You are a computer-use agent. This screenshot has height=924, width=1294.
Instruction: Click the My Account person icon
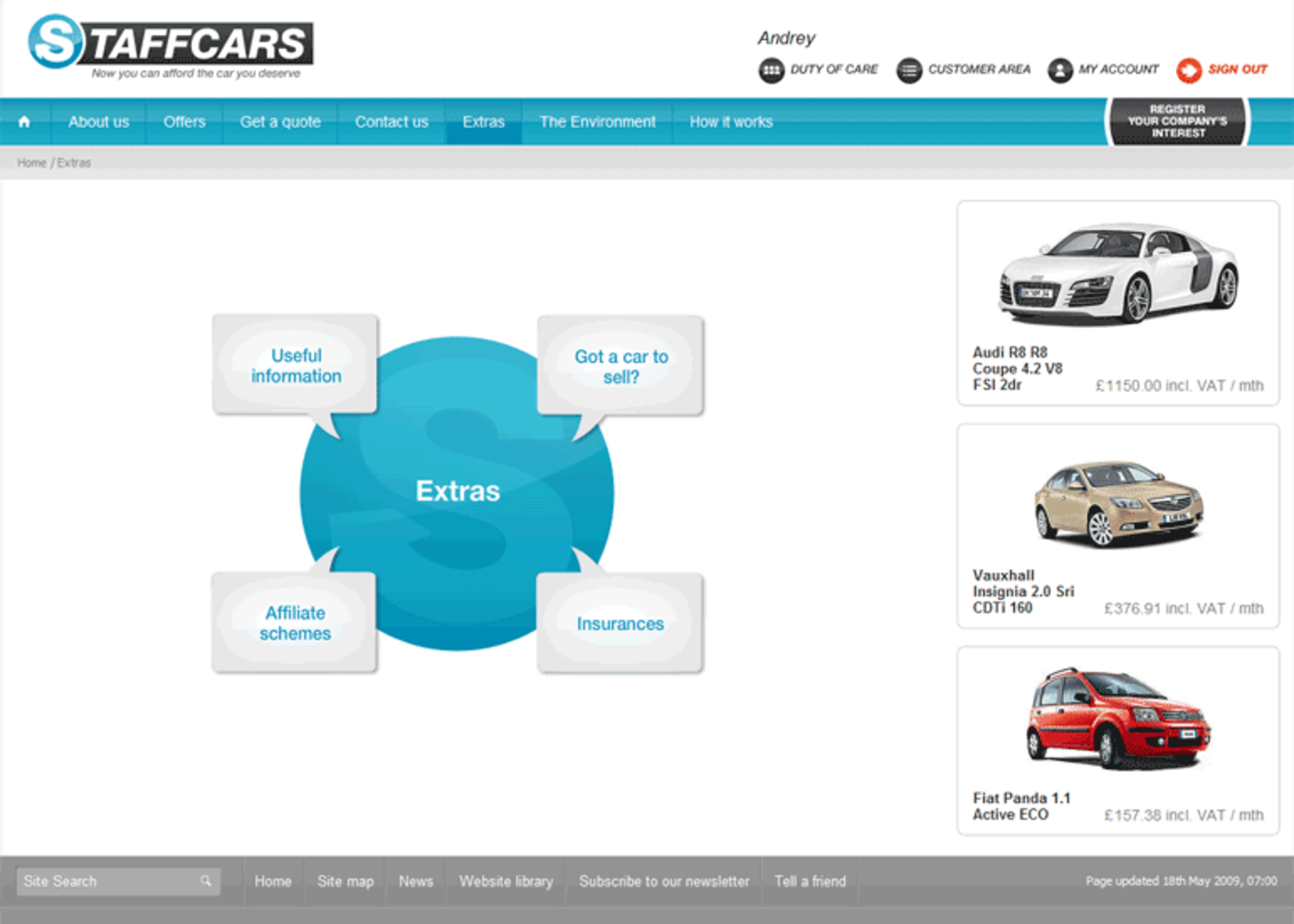pos(1060,70)
